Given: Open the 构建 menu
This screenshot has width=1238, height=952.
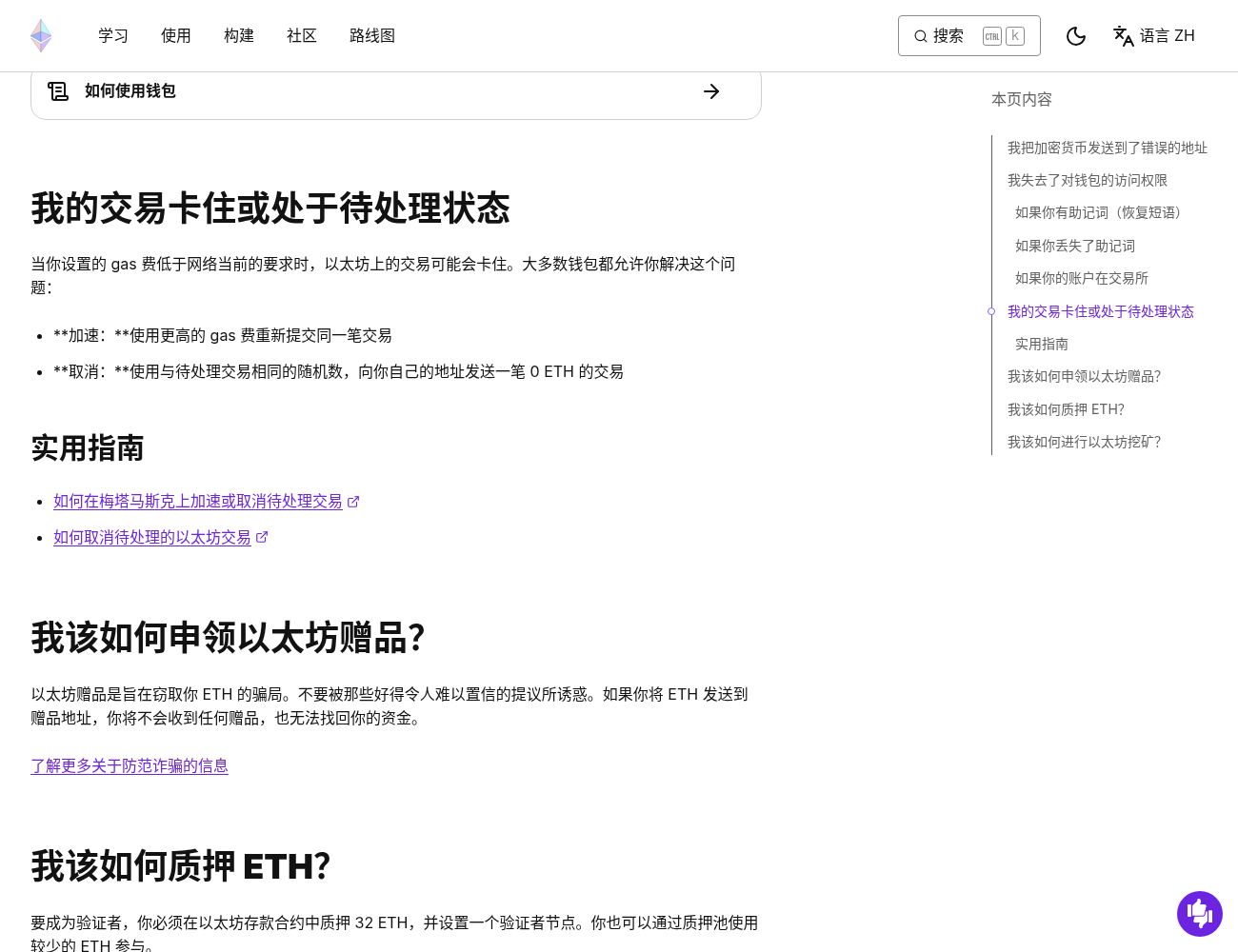Looking at the screenshot, I should point(239,36).
